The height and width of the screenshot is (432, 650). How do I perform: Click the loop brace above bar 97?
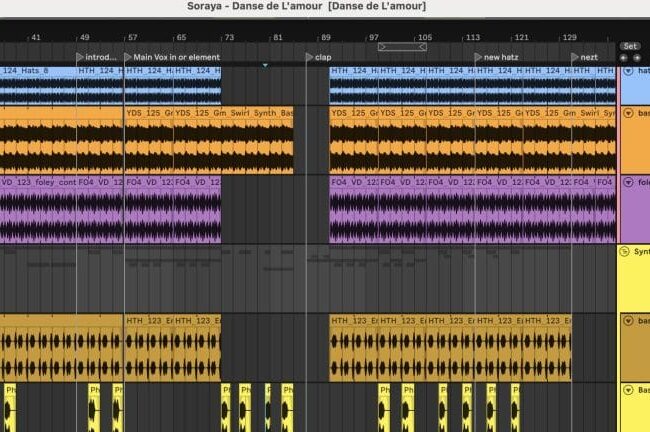coord(395,46)
